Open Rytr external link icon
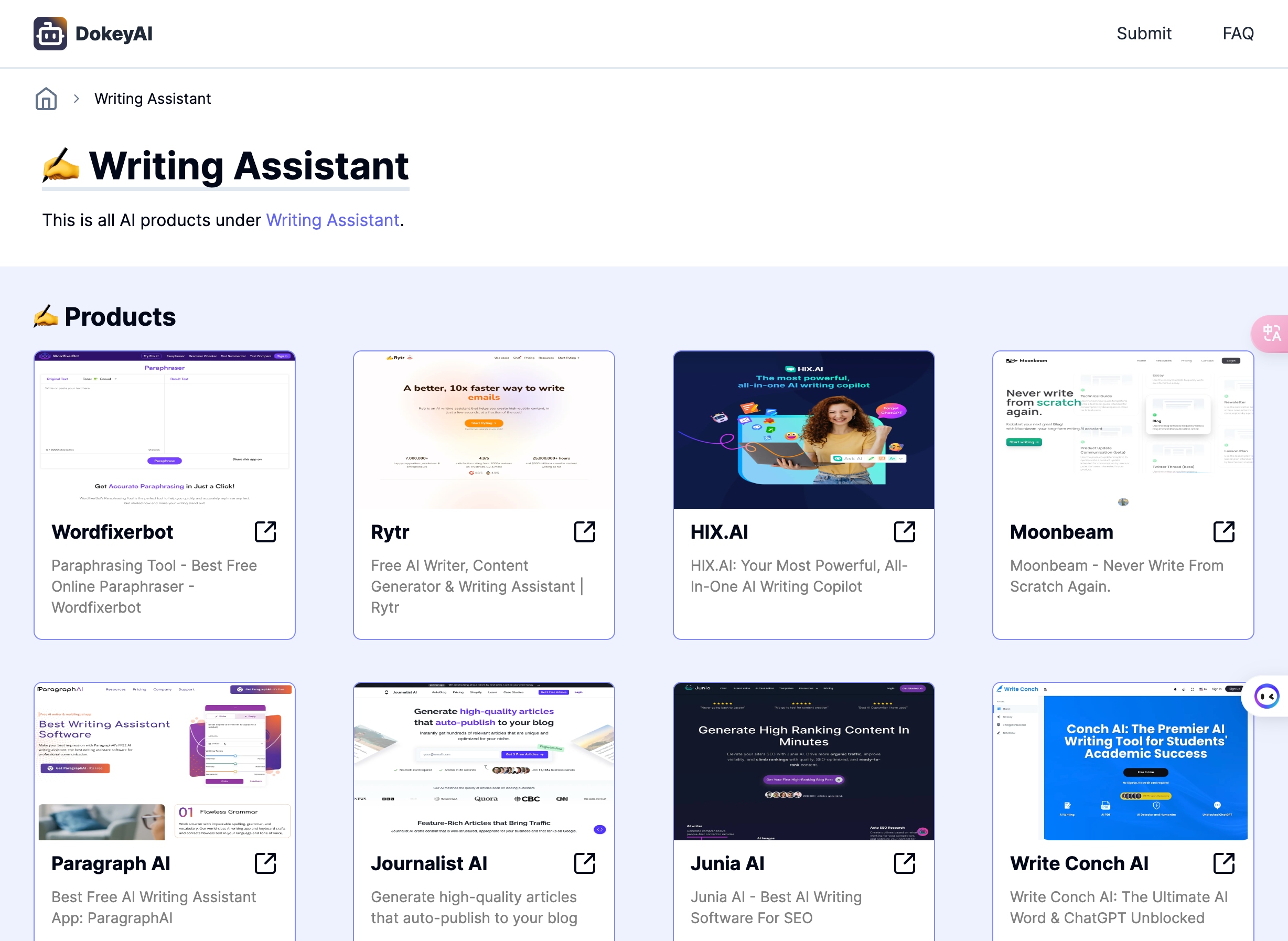The height and width of the screenshot is (941, 1288). (x=585, y=531)
